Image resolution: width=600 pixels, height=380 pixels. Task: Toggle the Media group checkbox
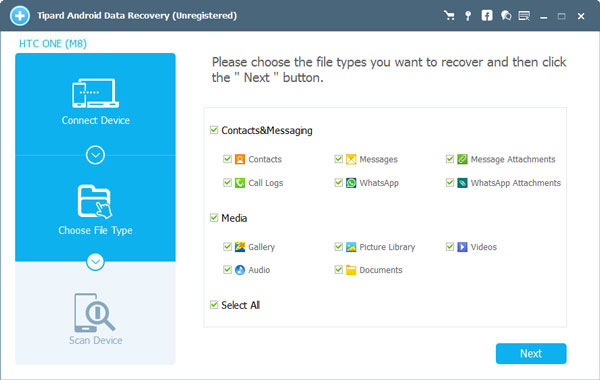[x=214, y=218]
